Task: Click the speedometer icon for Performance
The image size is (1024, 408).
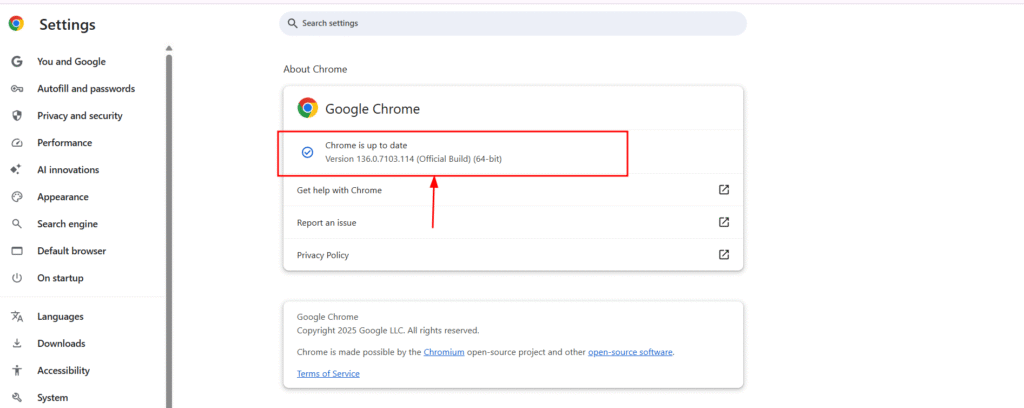Action: [17, 143]
